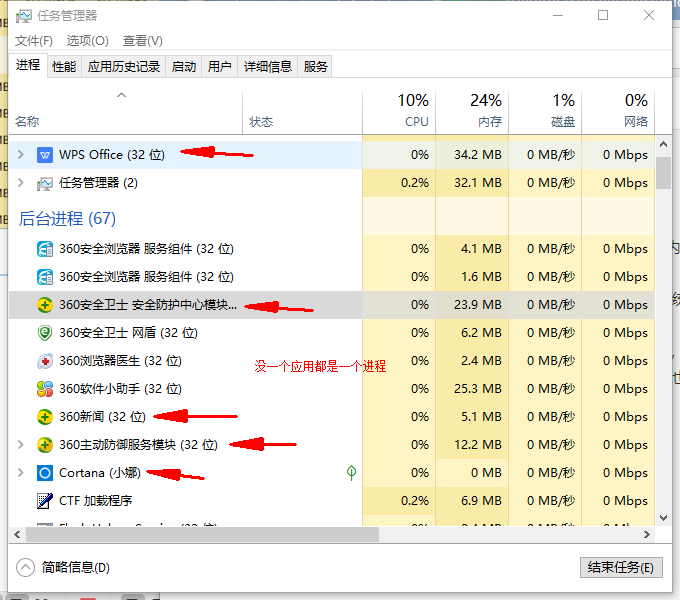Click the 360新闻 icon
The image size is (680, 600).
coord(45,417)
